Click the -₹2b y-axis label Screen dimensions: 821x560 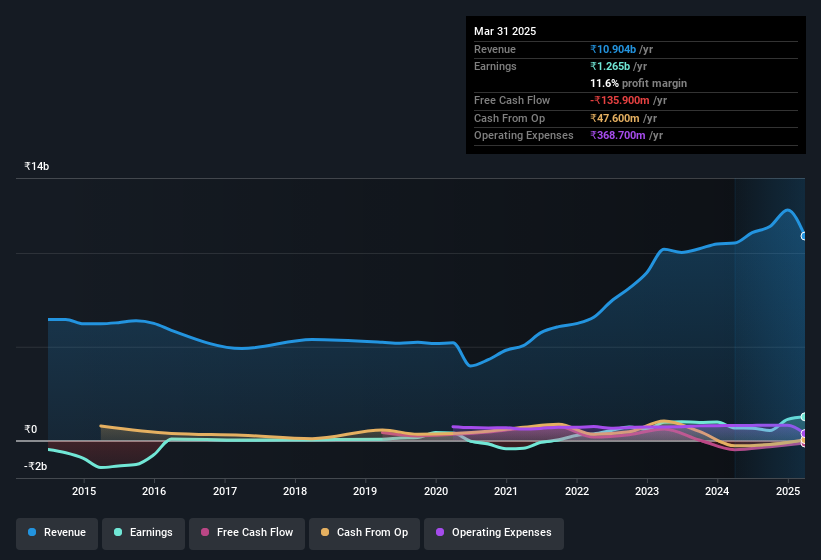pyautogui.click(x=36, y=466)
